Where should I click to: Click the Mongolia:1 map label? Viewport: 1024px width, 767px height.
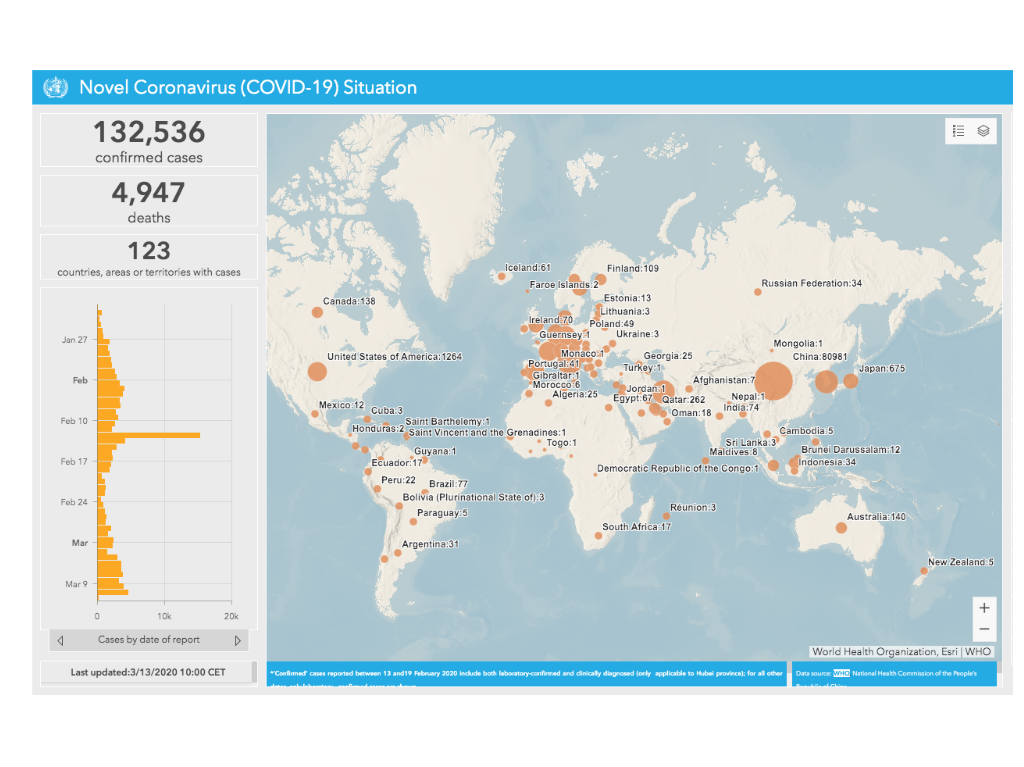pyautogui.click(x=798, y=344)
